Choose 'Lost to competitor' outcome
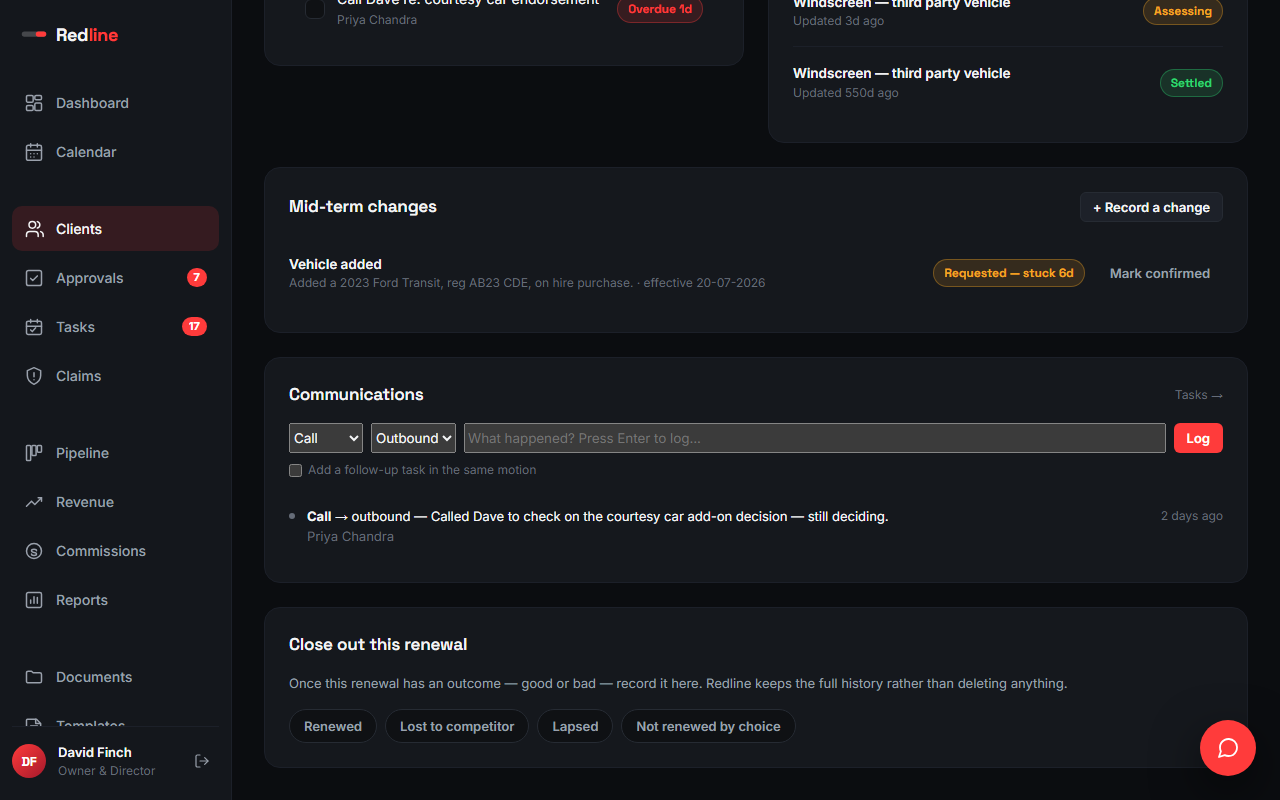The width and height of the screenshot is (1280, 800). [457, 726]
